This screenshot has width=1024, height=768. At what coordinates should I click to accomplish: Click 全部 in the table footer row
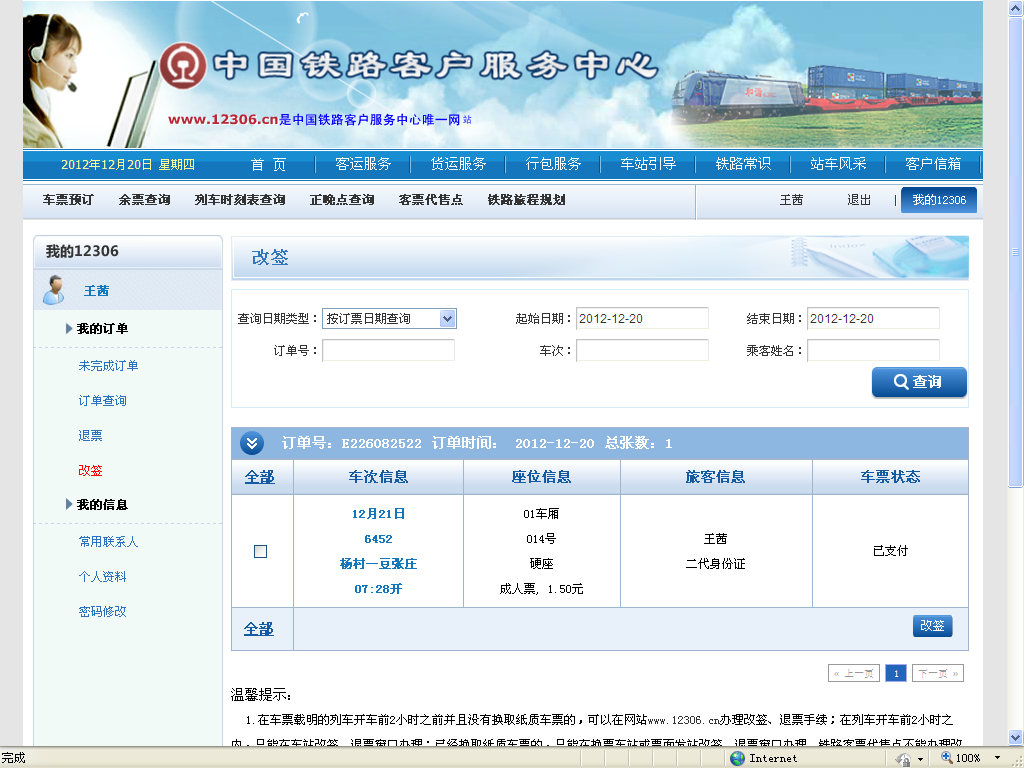(259, 629)
